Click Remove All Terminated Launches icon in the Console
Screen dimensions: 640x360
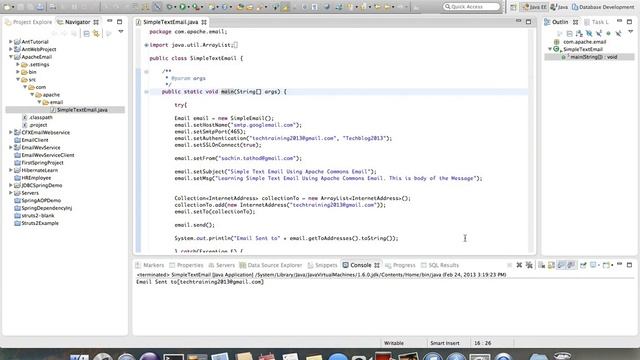coord(529,265)
